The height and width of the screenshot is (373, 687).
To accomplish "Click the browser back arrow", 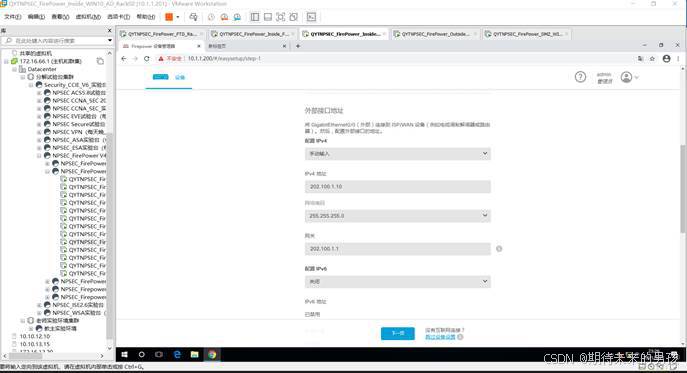I will click(124, 58).
